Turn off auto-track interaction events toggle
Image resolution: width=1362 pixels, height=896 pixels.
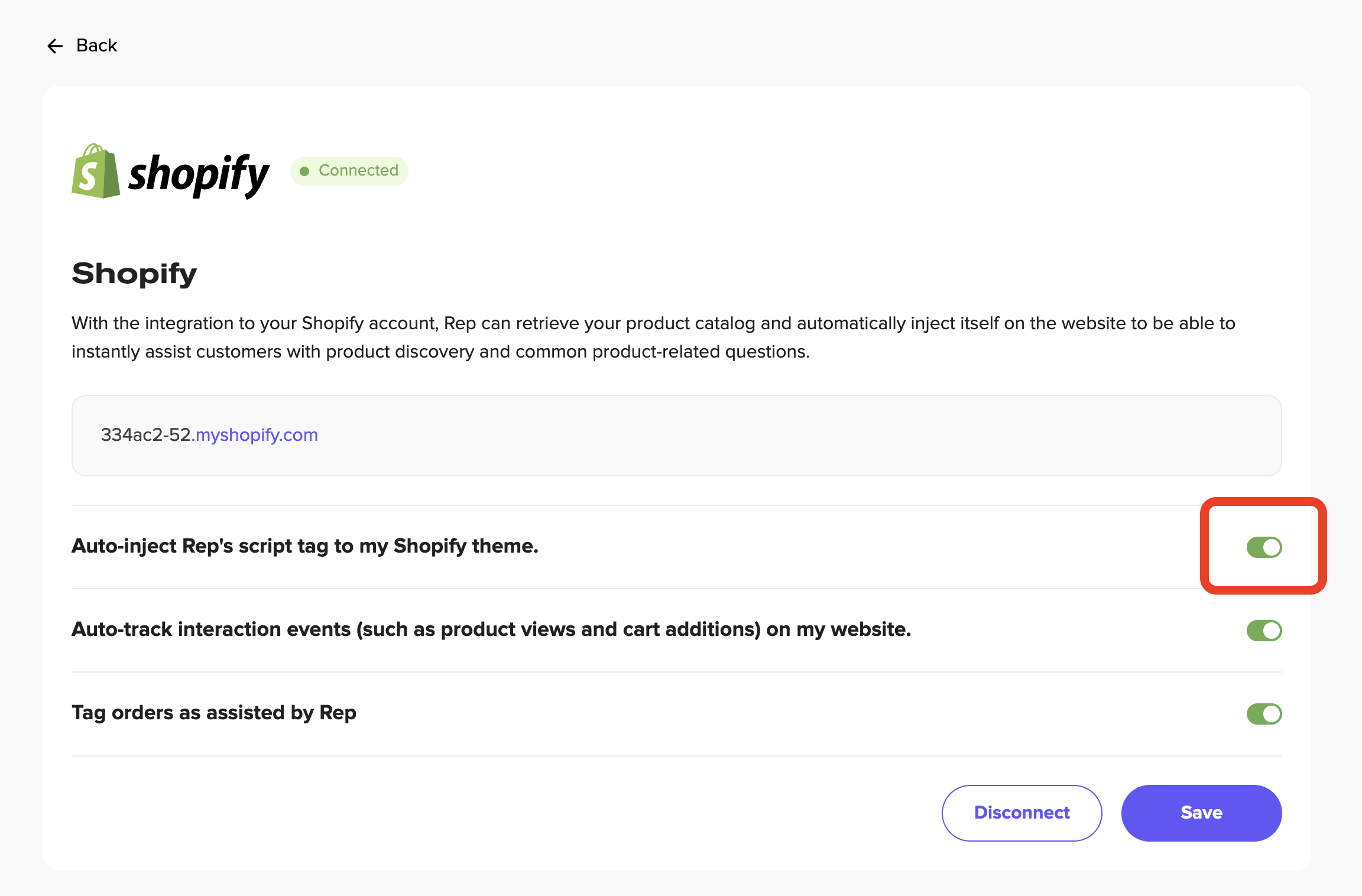pos(1264,631)
